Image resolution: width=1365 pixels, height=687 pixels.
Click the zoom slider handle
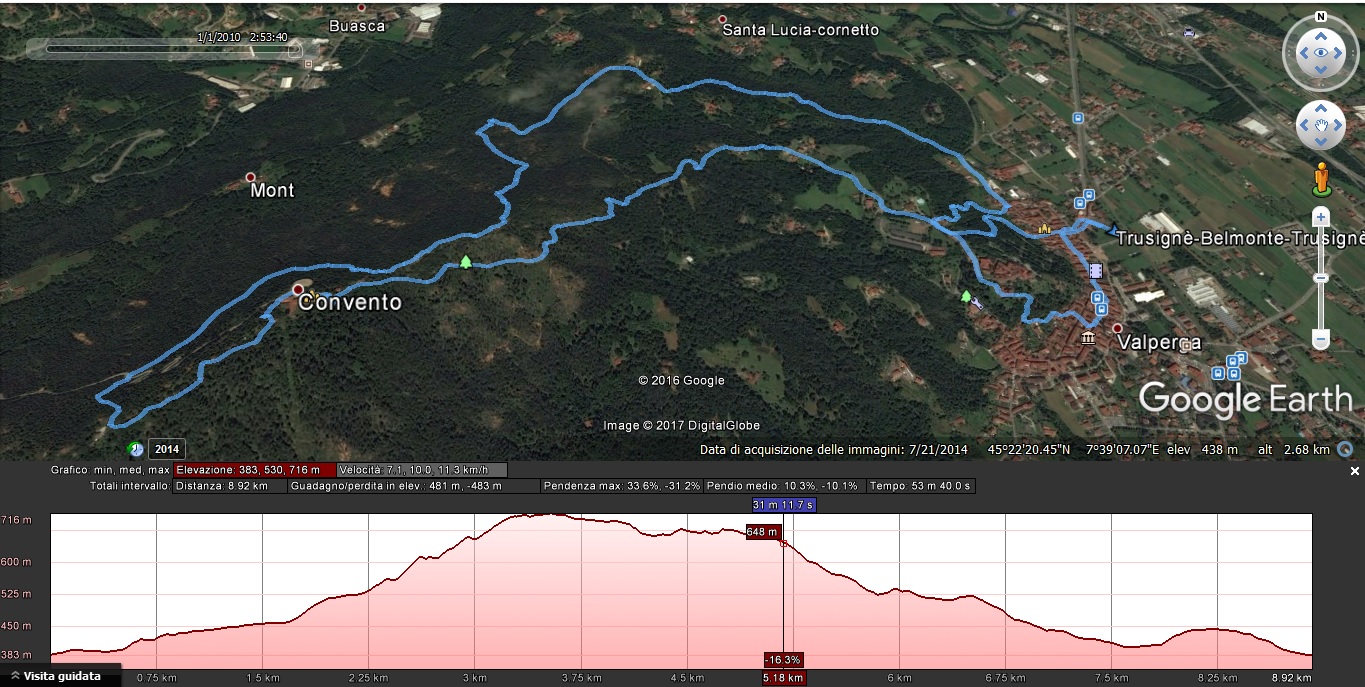coord(1320,277)
